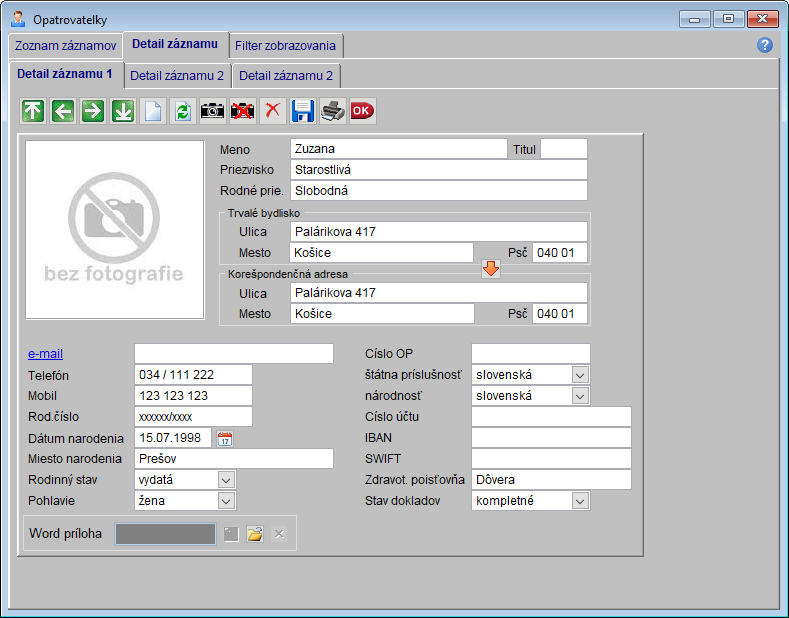789x618 pixels.
Task: Click the Mobil field
Action: pos(193,396)
